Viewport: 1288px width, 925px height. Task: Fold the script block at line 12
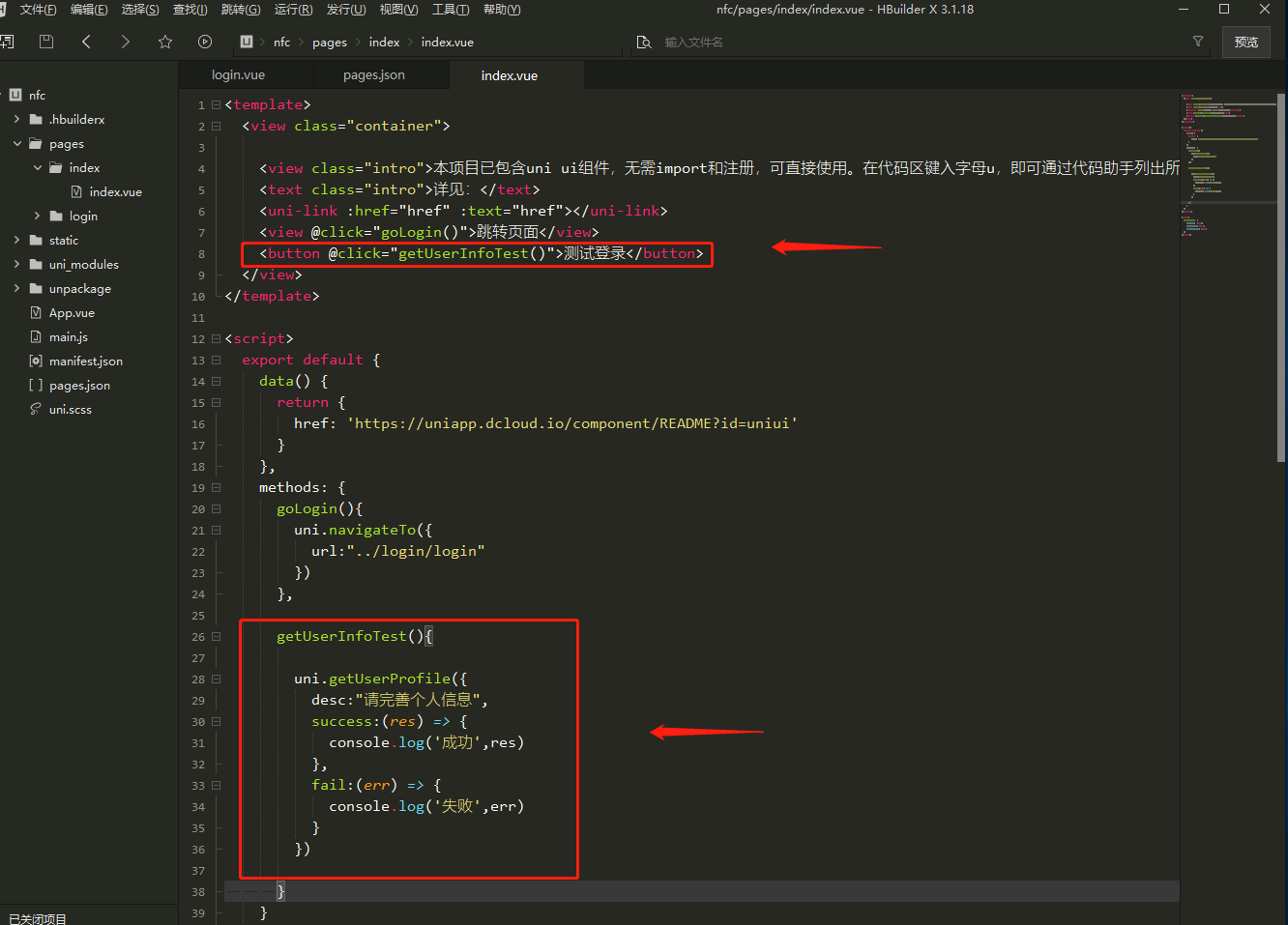click(x=217, y=338)
